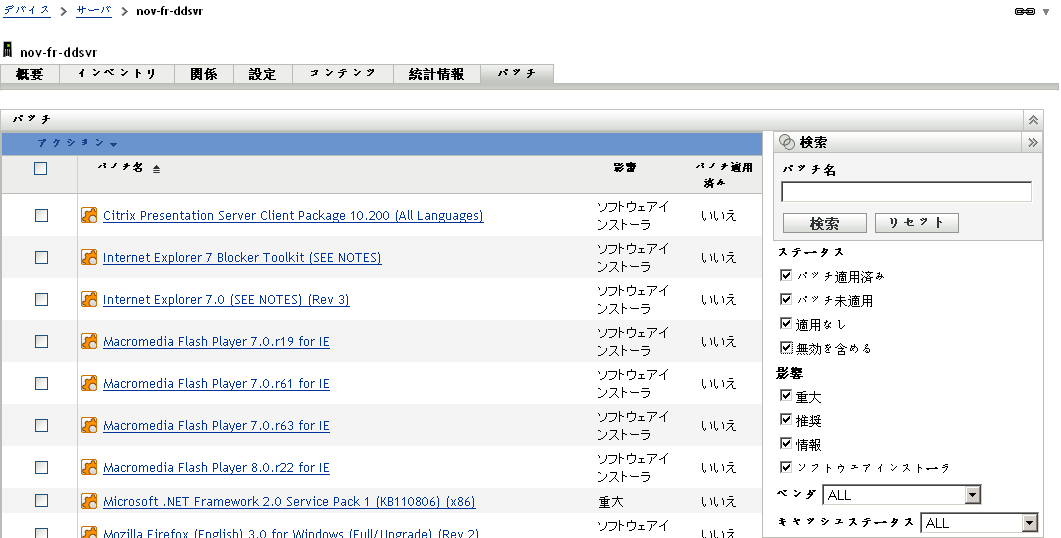Open Macromedia Flash Player 7.0.r19 link
The image size is (1061, 538).
[217, 341]
